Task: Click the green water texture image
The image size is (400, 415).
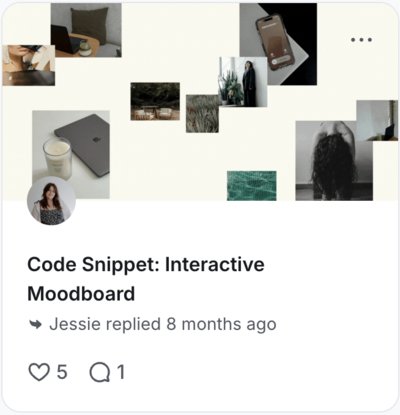Action: click(252, 186)
